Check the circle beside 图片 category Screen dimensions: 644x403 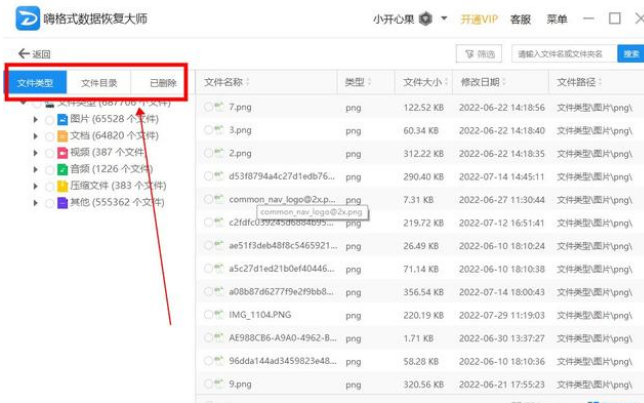(x=49, y=119)
